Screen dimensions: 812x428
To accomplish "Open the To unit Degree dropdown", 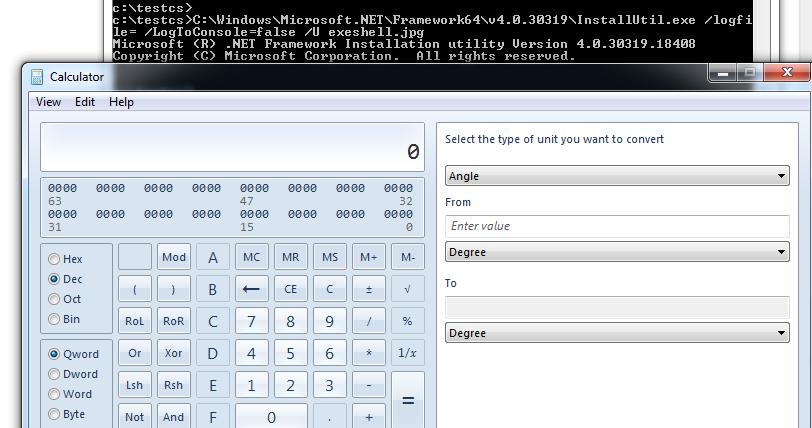I will tap(617, 333).
